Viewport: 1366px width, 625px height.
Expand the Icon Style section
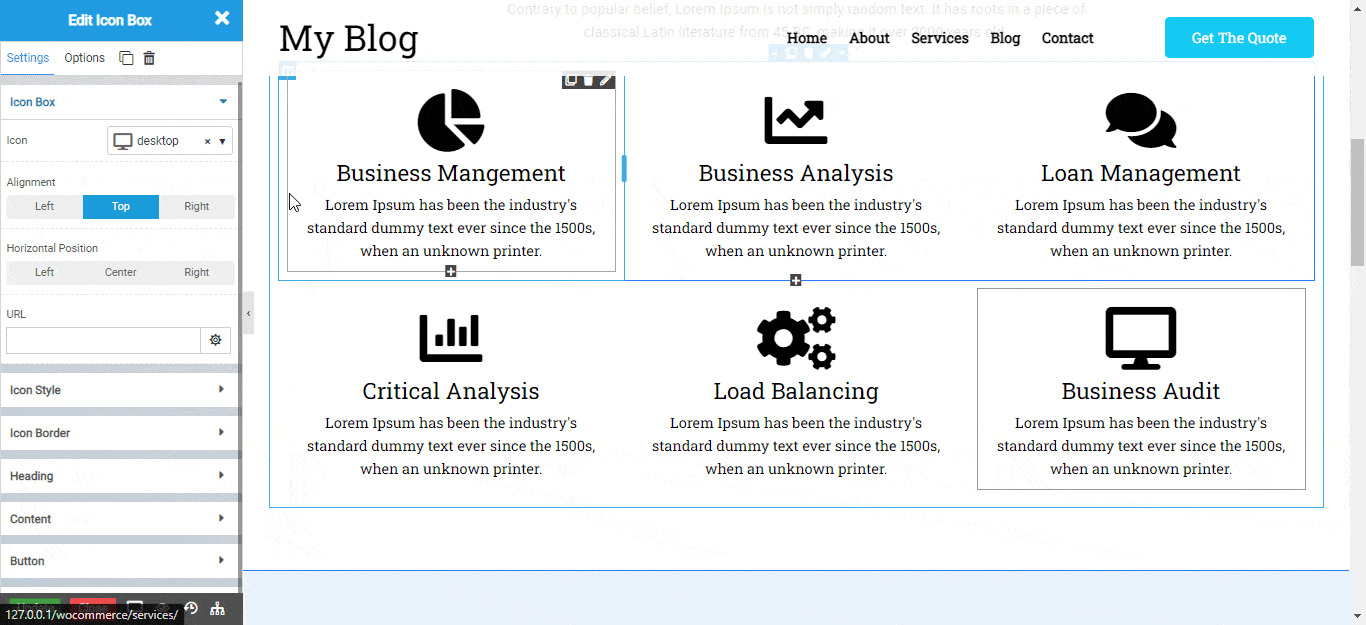(x=120, y=390)
